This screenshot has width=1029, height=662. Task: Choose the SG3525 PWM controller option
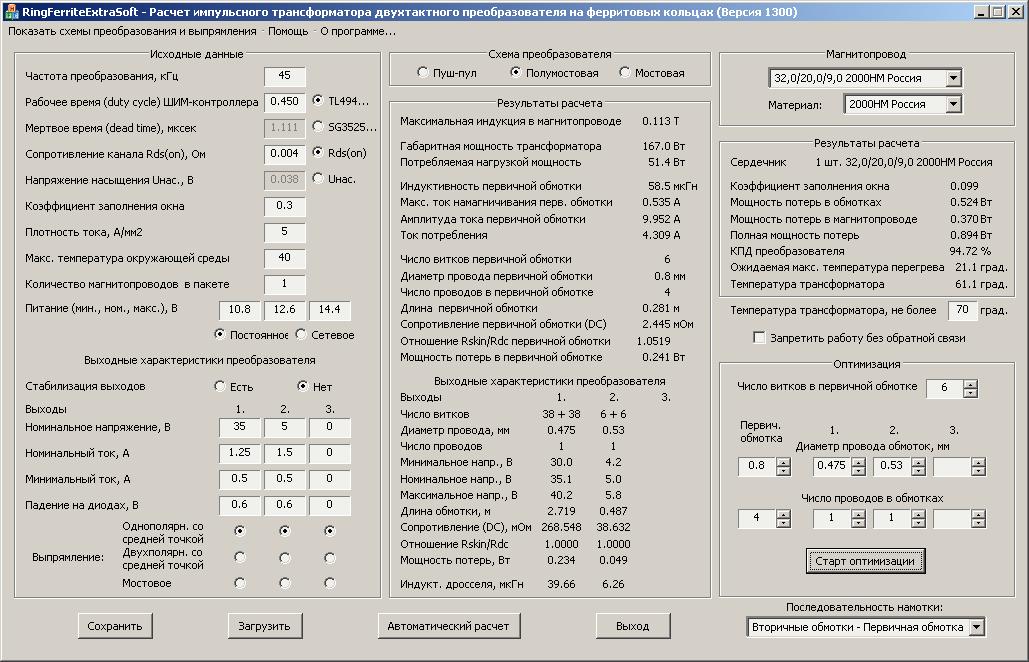coord(344,127)
